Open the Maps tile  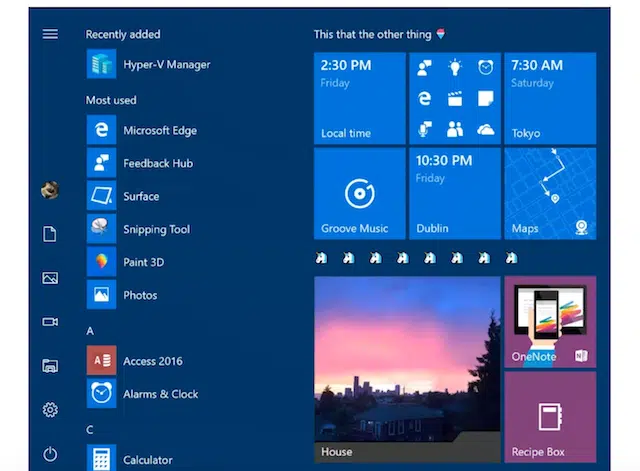pyautogui.click(x=550, y=194)
